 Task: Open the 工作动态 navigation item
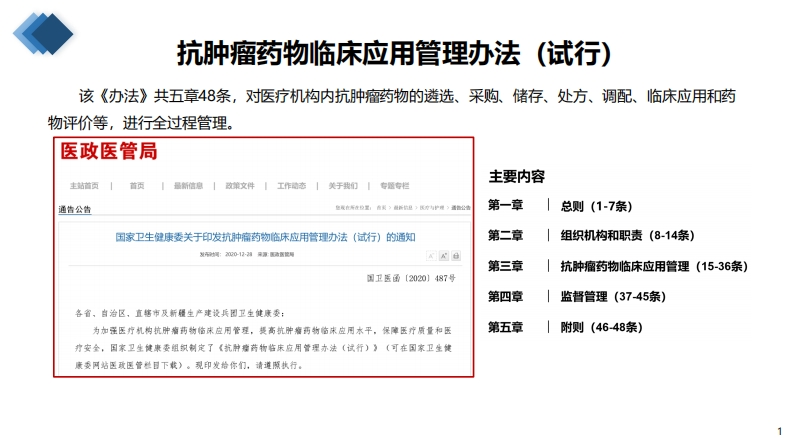(291, 186)
